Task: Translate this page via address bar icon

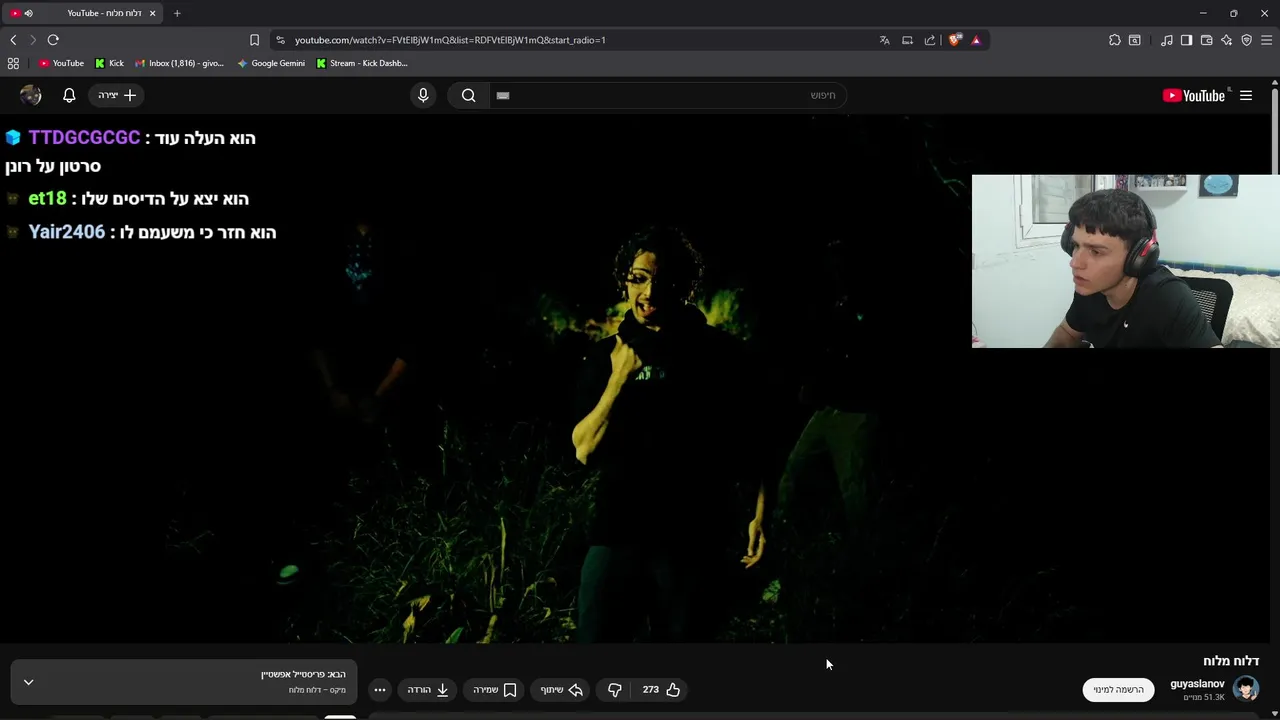Action: [884, 40]
